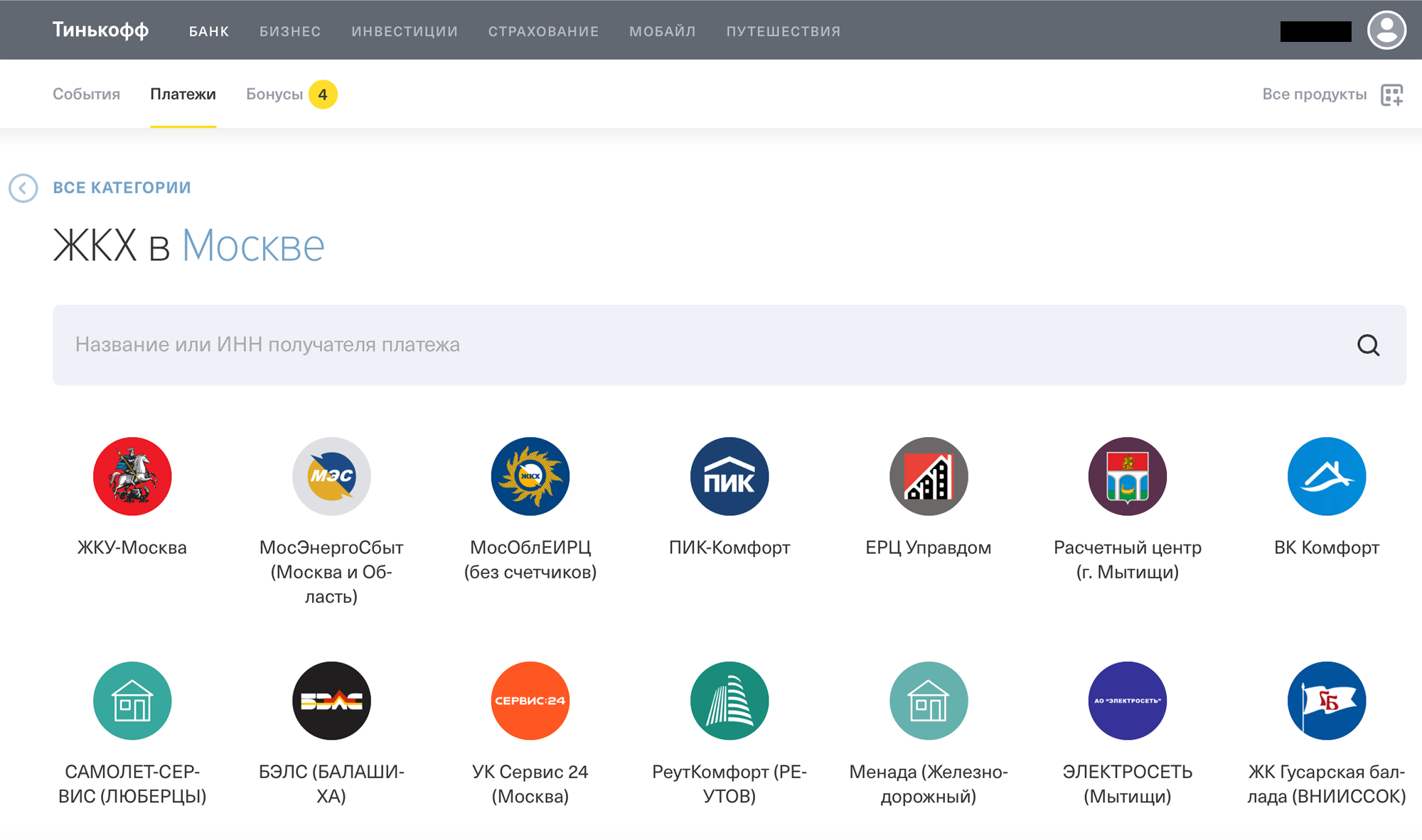This screenshot has width=1422, height=840.
Task: Click the Тинькофф logo
Action: 100,30
